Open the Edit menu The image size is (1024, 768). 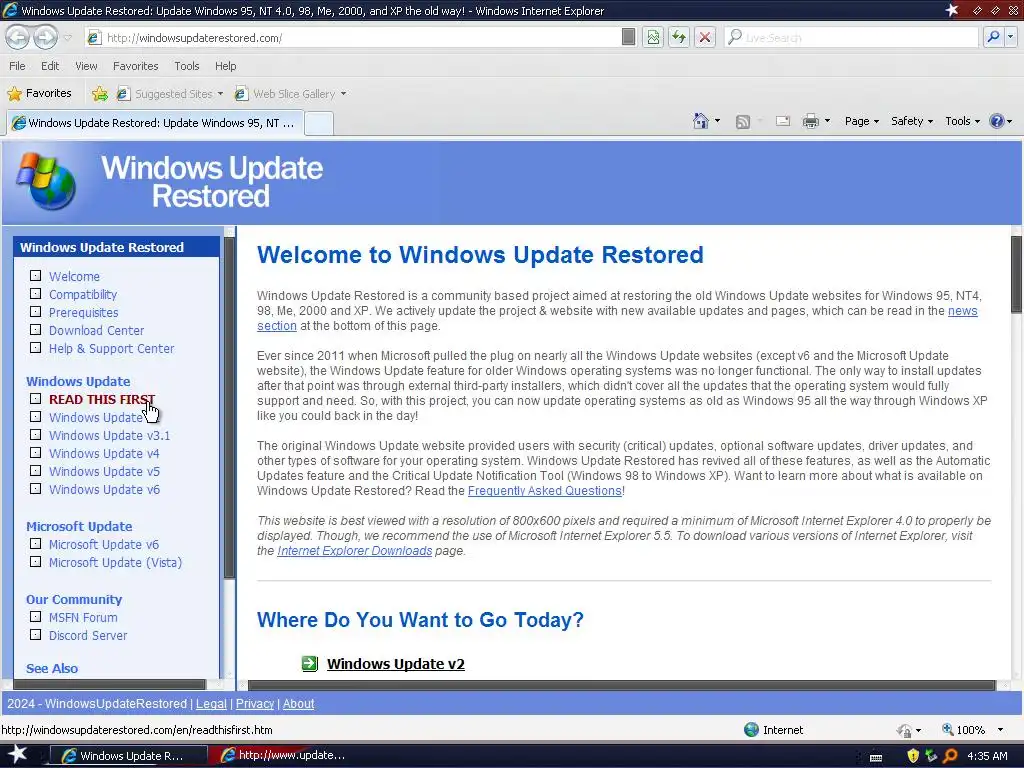click(50, 66)
